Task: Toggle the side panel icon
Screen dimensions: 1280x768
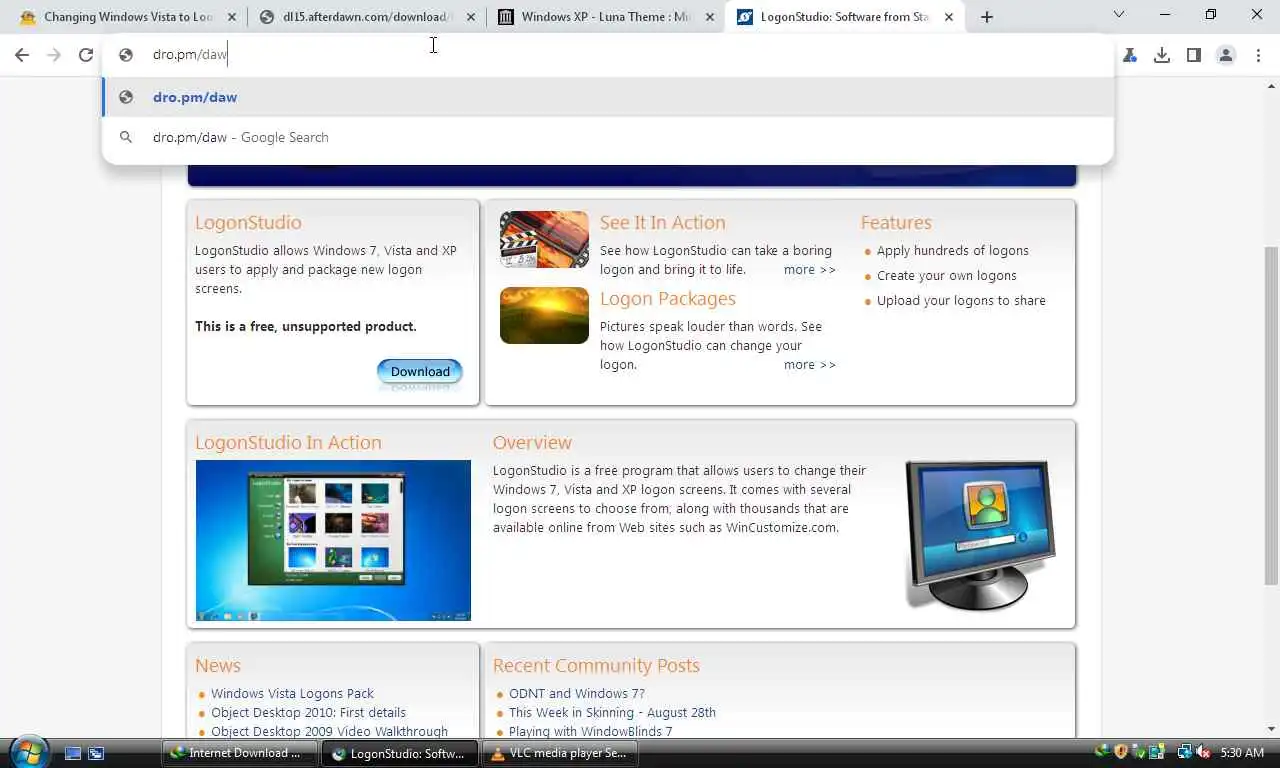Action: point(1194,56)
